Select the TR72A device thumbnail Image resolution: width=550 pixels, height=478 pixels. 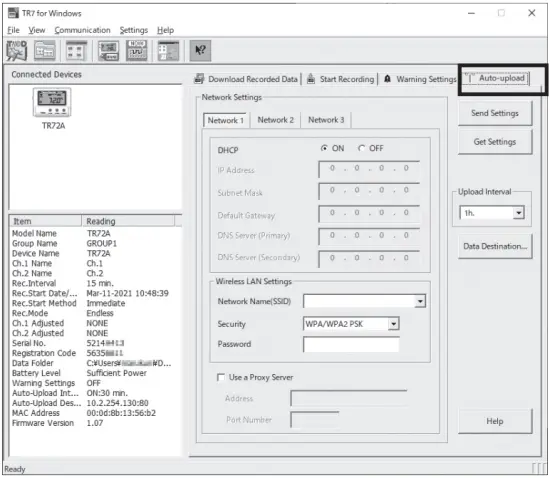pyautogui.click(x=53, y=109)
